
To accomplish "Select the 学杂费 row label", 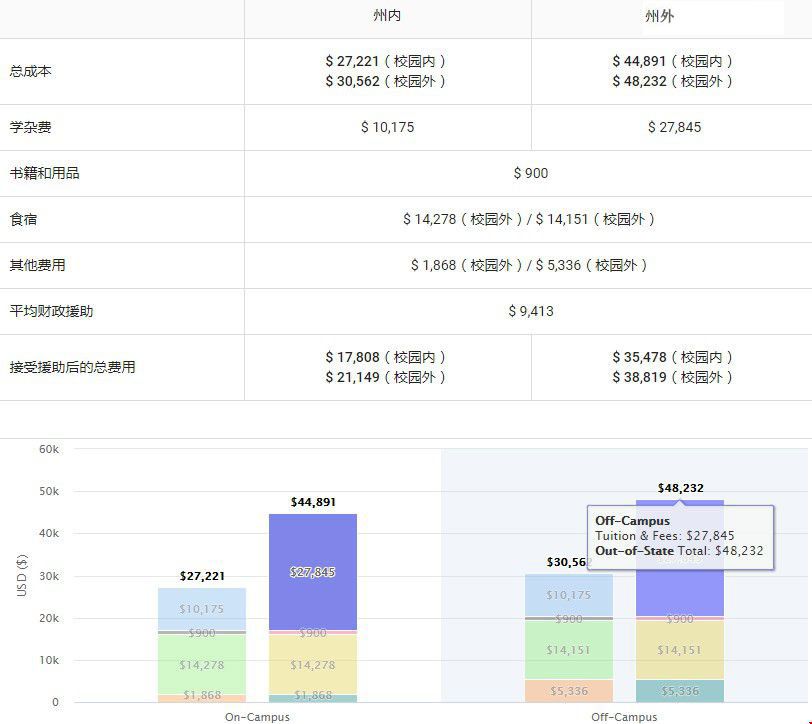I will coord(31,127).
